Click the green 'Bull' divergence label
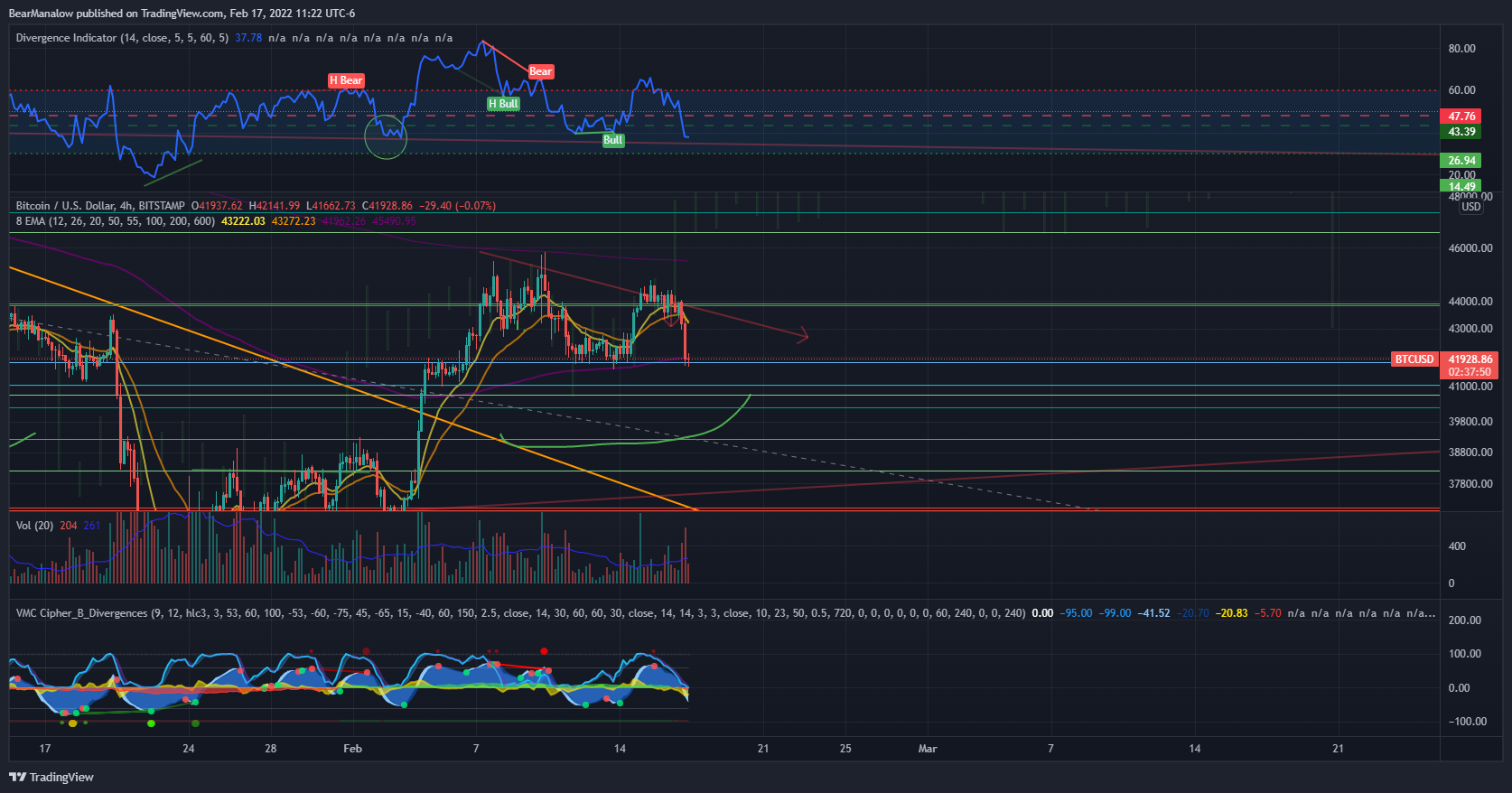Screen dimensions: 1512x793 click(x=612, y=140)
